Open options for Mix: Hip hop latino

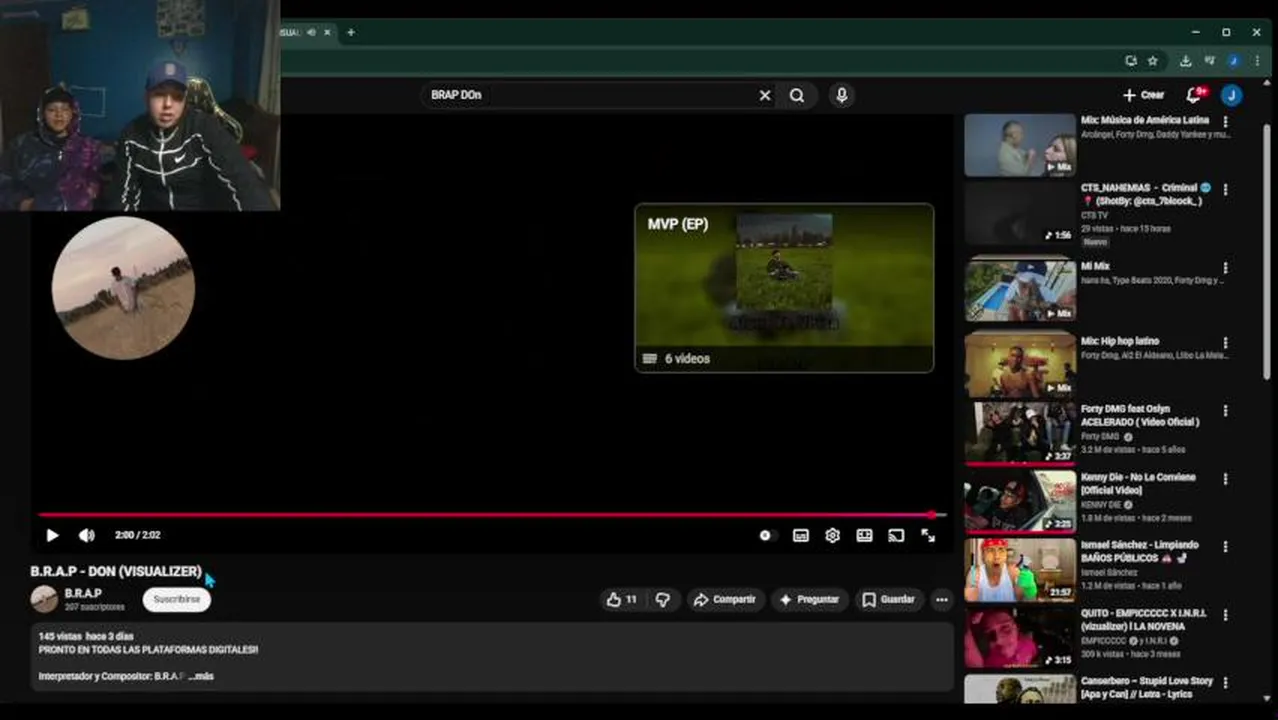[x=1225, y=342]
